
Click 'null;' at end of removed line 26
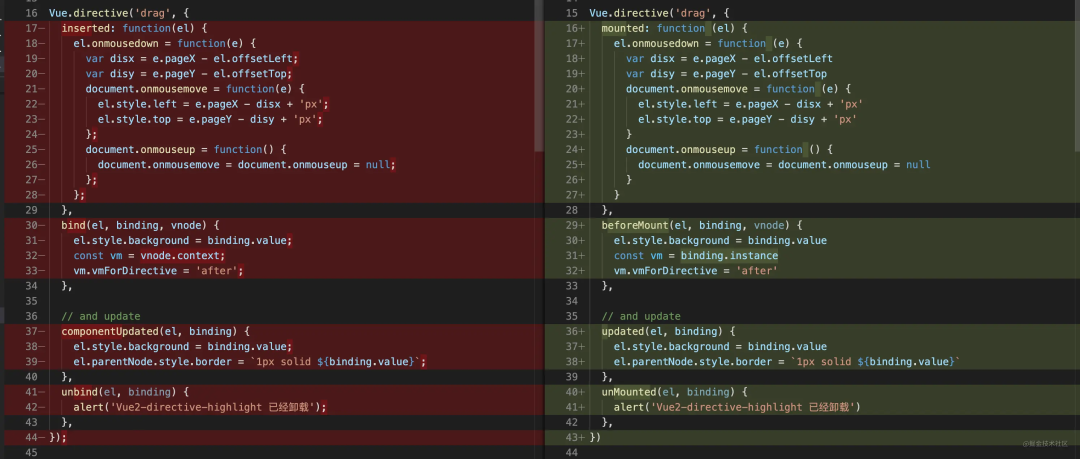pyautogui.click(x=381, y=165)
